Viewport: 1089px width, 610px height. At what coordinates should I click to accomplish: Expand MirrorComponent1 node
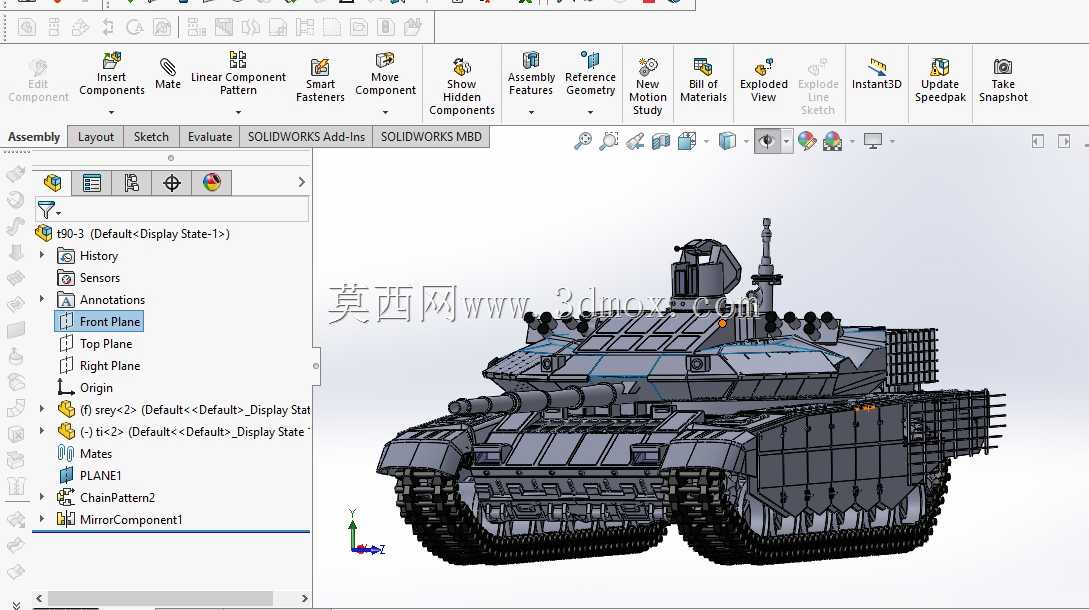click(42, 519)
